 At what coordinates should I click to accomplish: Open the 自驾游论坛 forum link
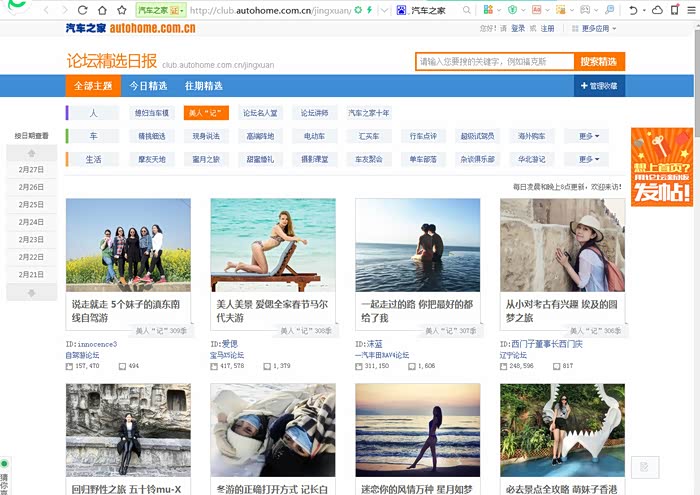pos(83,355)
